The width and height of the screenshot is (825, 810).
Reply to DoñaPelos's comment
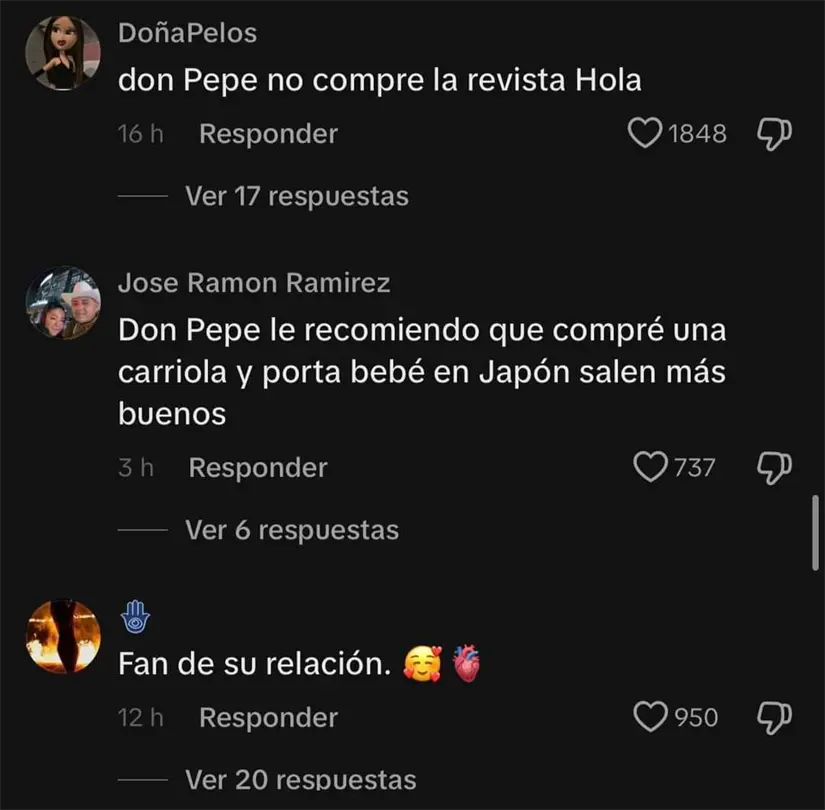(268, 133)
